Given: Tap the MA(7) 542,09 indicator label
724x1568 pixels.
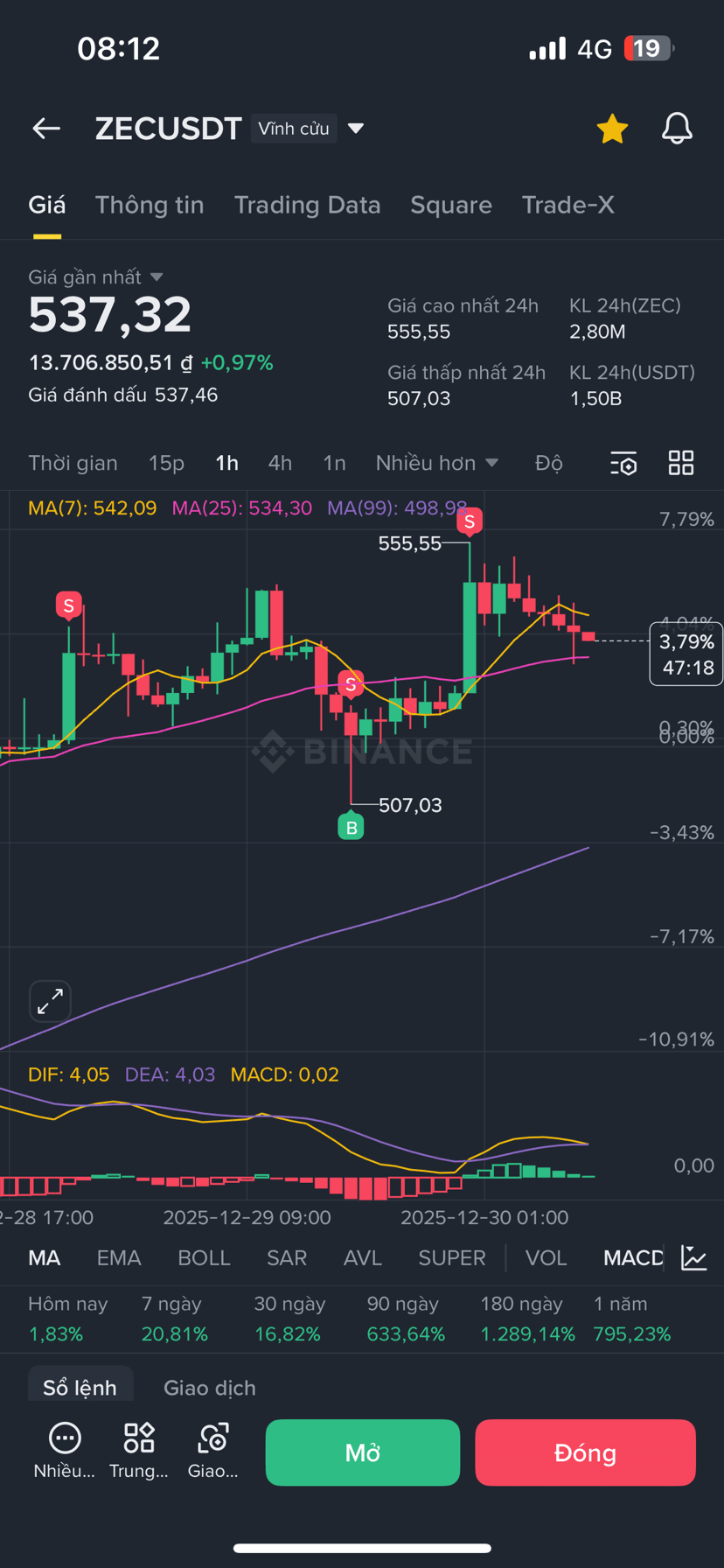Looking at the screenshot, I should click(92, 508).
